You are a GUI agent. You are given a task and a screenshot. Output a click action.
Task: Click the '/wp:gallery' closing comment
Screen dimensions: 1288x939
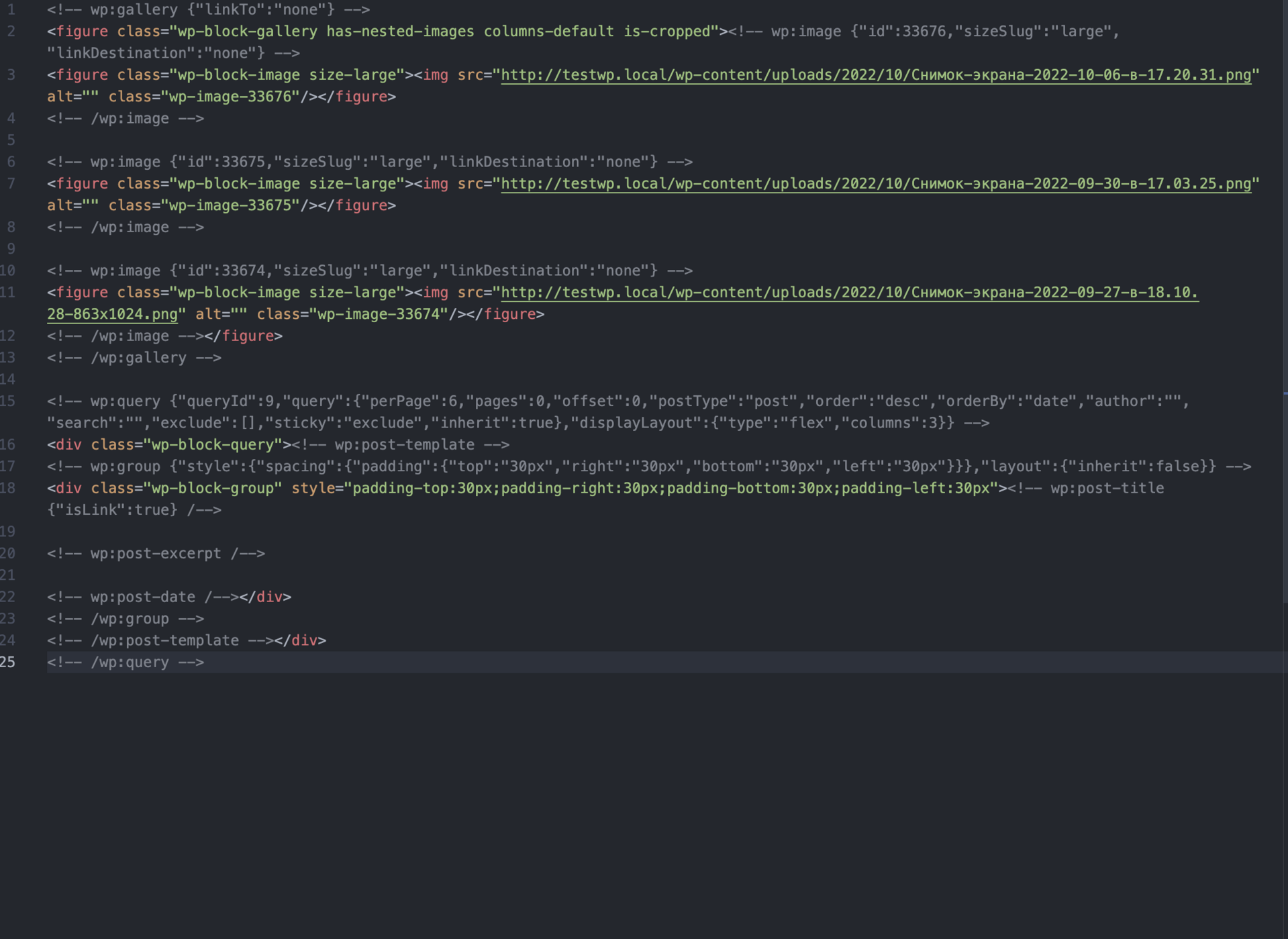[x=134, y=358]
